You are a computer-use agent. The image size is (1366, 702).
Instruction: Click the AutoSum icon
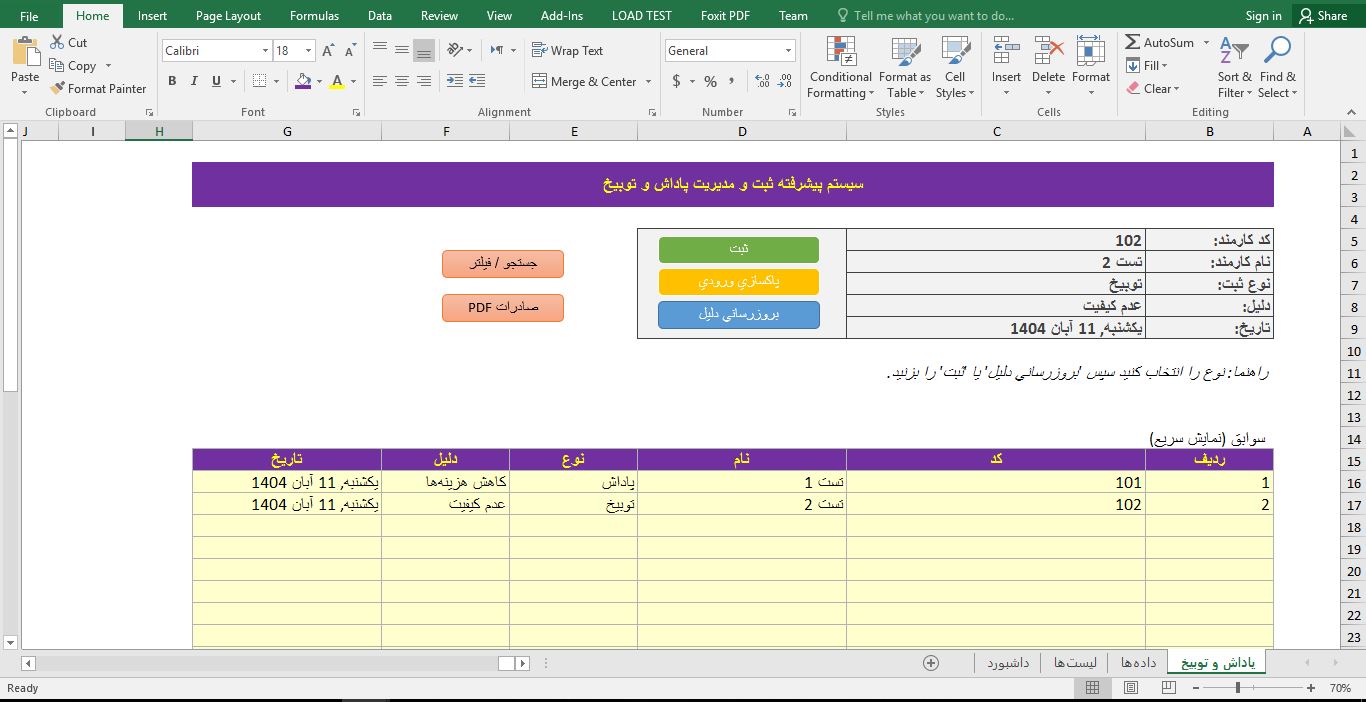pyautogui.click(x=1139, y=42)
